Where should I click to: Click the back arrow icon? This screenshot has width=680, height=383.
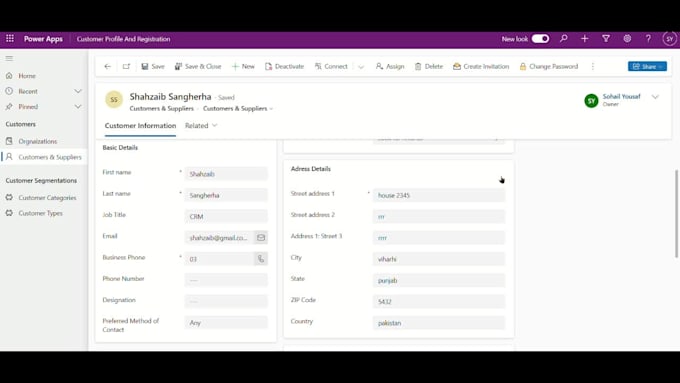point(108,66)
